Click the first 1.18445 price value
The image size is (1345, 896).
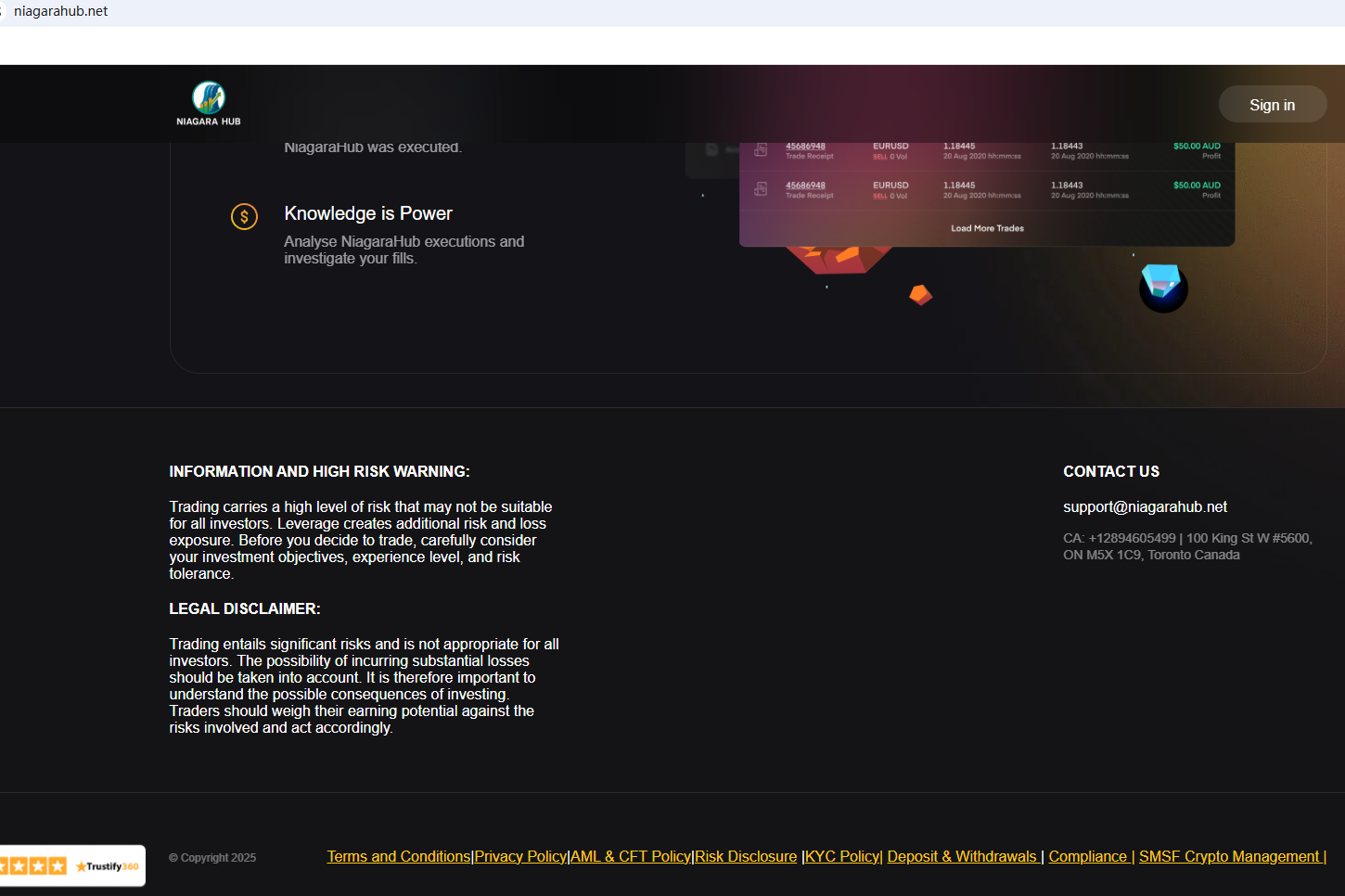[959, 147]
